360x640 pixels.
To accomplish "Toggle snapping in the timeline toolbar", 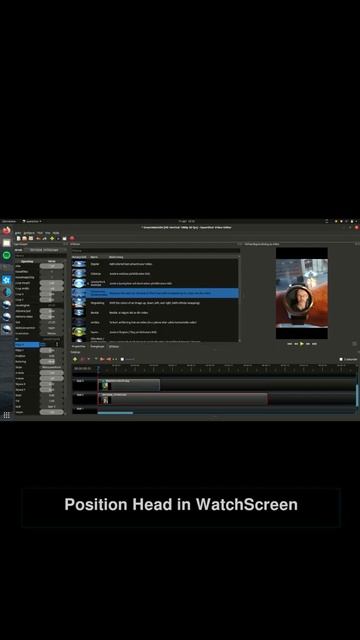I will pyautogui.click(x=83, y=359).
